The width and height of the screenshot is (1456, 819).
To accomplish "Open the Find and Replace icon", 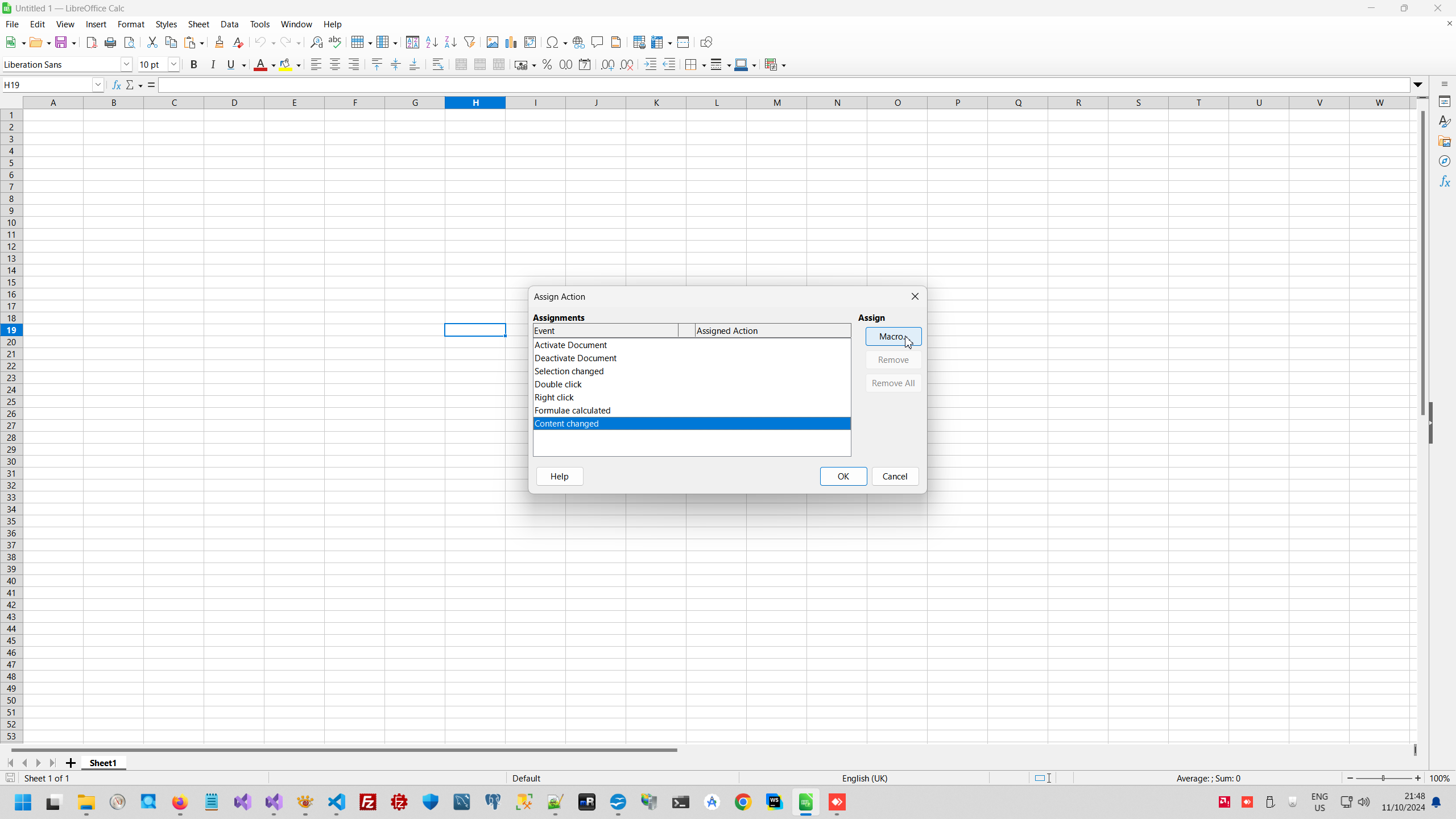I will point(316,42).
